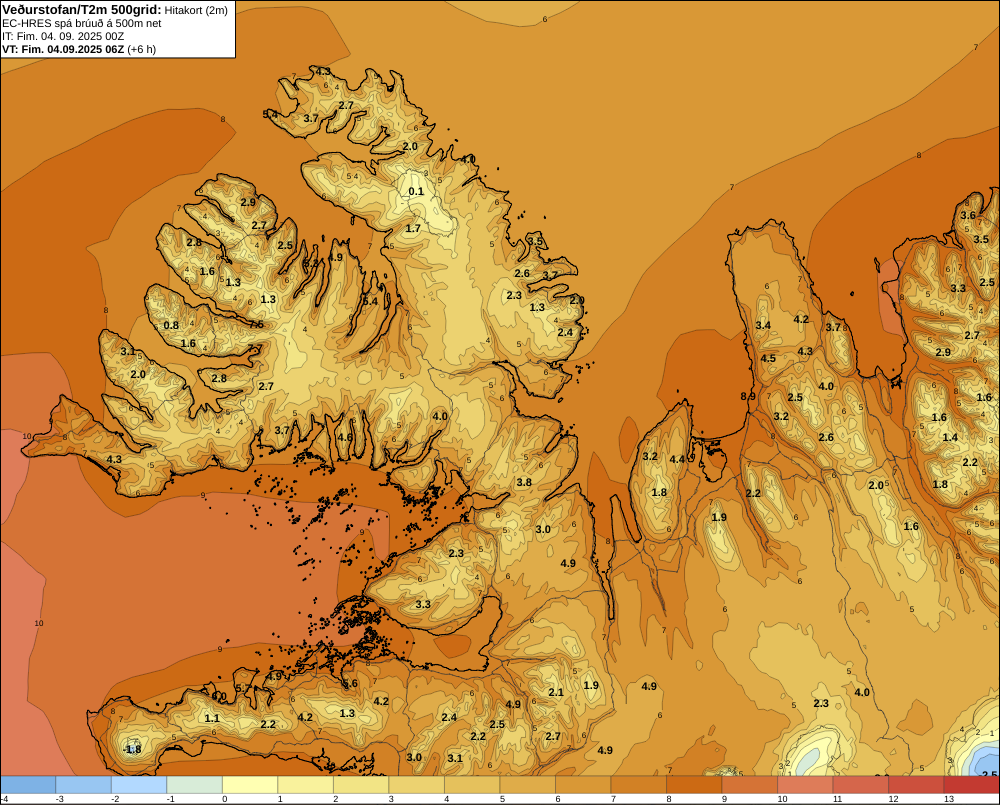
Task: Click the '-1.8' temperature value on the map
Action: pos(132,749)
